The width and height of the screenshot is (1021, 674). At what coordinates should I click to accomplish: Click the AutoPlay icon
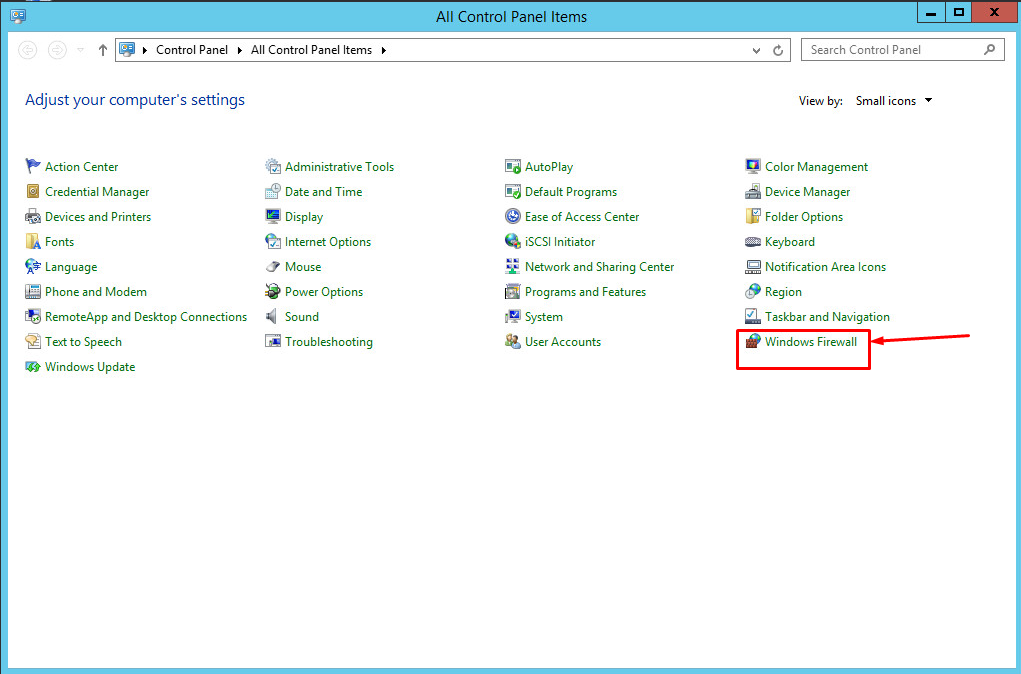click(513, 166)
